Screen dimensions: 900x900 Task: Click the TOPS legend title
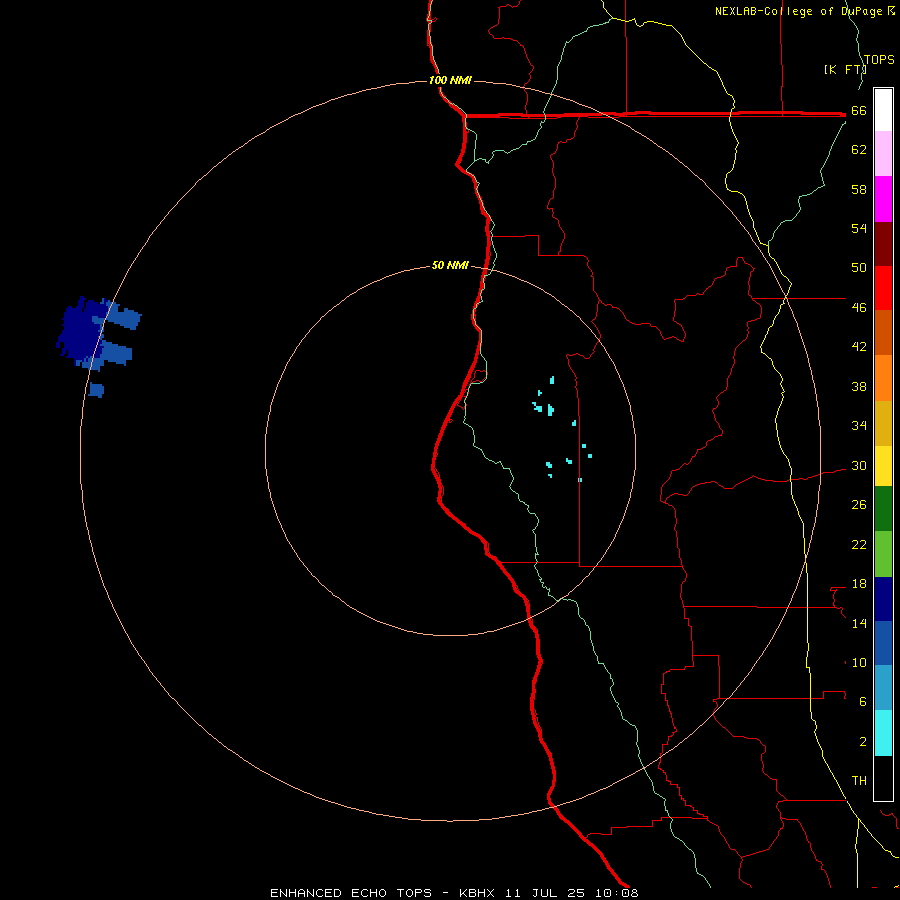click(879, 60)
